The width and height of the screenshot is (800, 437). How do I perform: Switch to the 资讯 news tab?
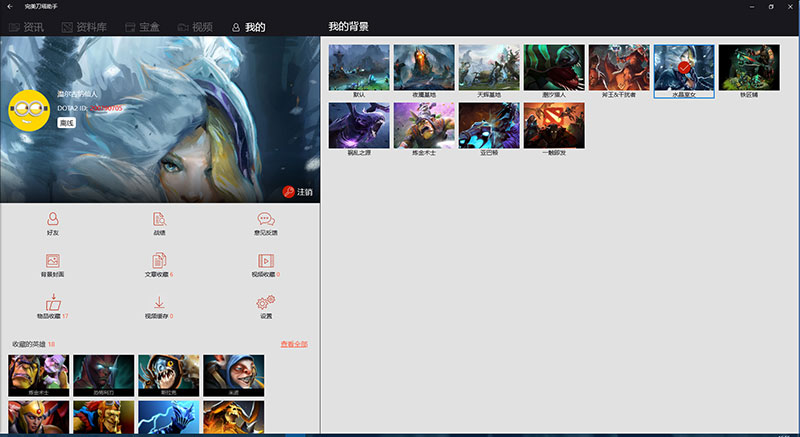tap(27, 27)
